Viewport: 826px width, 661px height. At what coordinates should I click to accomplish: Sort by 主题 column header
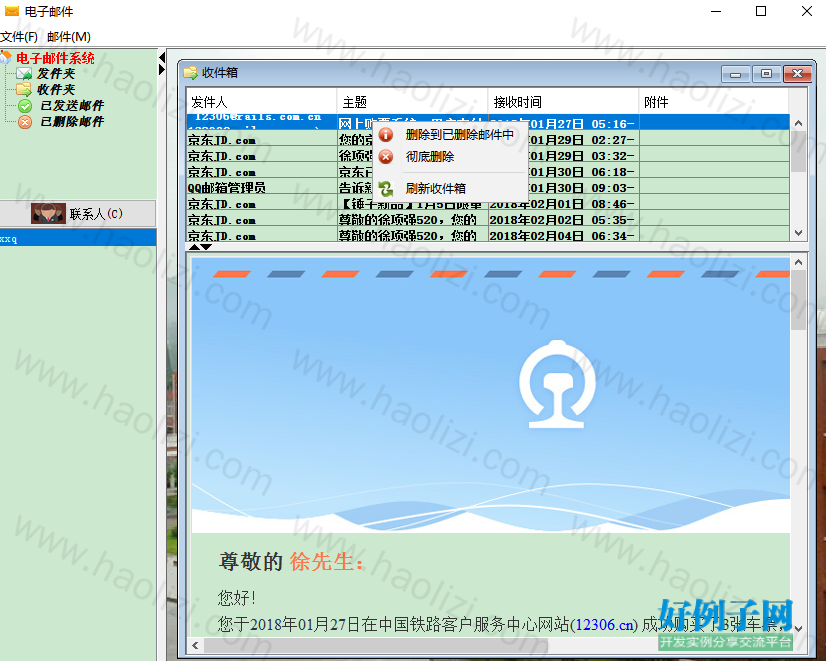pos(412,102)
